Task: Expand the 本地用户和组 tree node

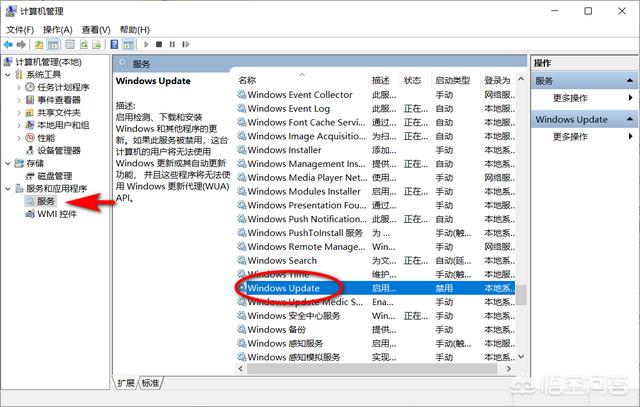Action: click(19, 125)
